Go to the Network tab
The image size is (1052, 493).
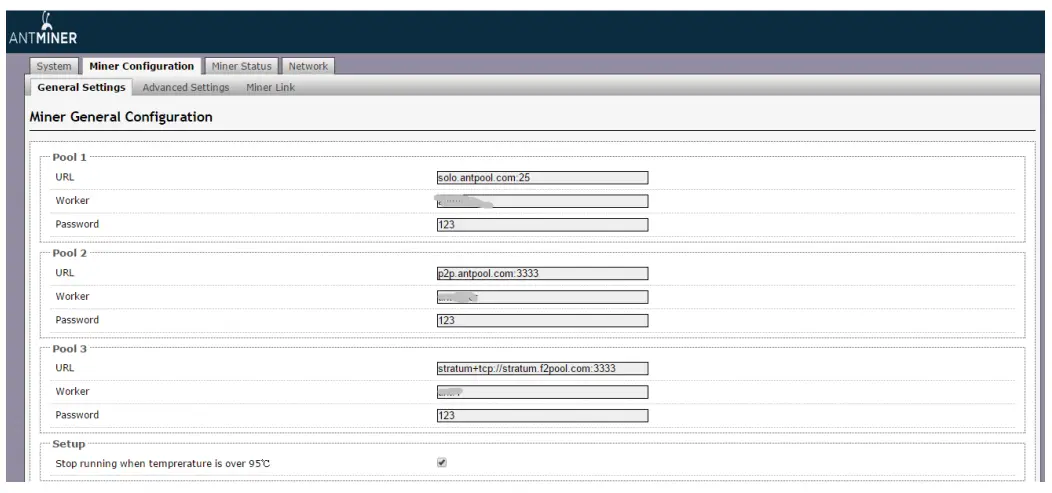point(308,66)
